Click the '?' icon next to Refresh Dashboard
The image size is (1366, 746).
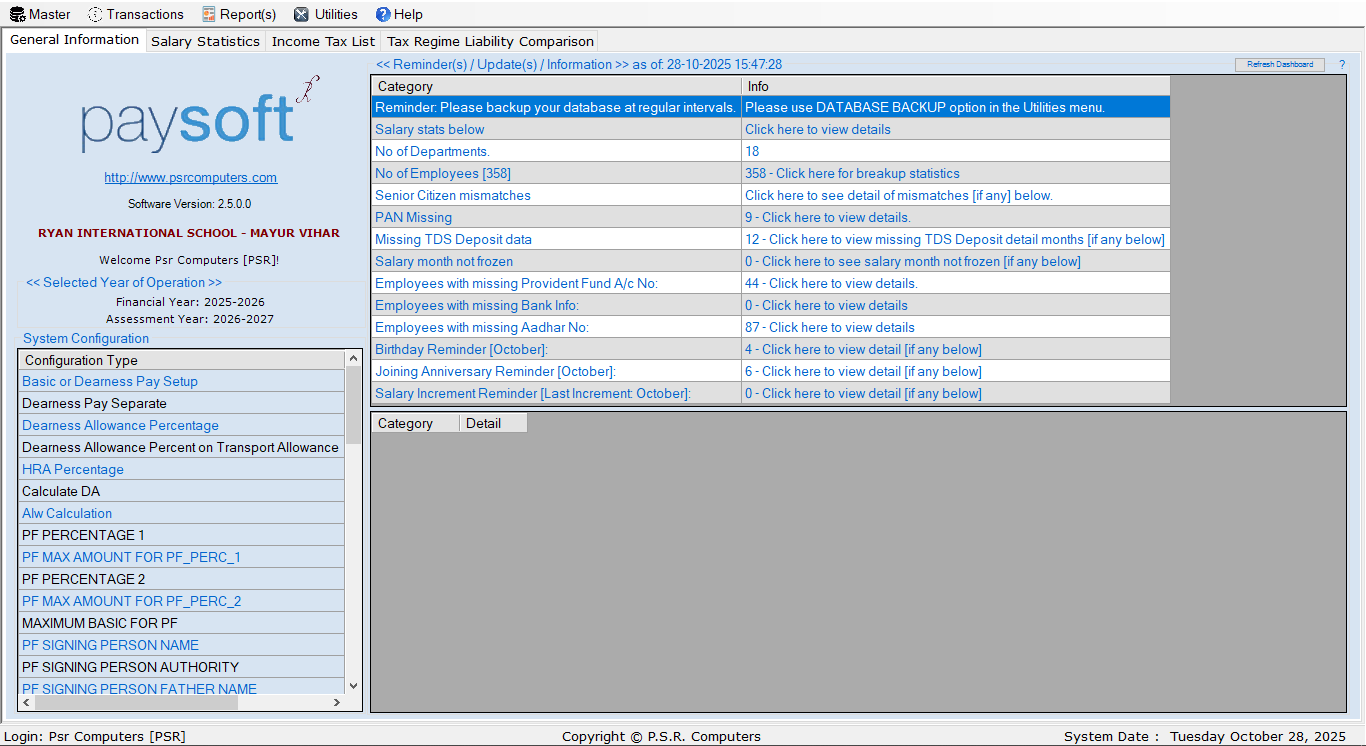point(1342,64)
